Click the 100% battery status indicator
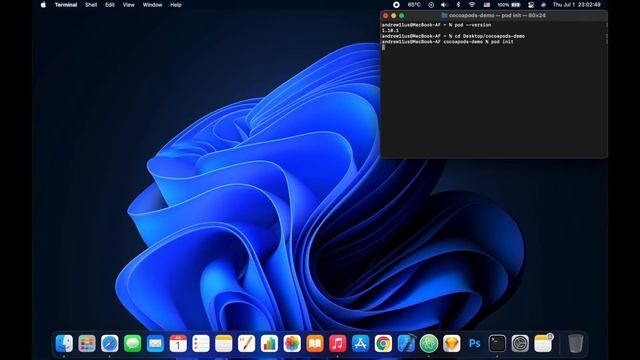Viewport: 640px width, 360px height. [x=509, y=5]
